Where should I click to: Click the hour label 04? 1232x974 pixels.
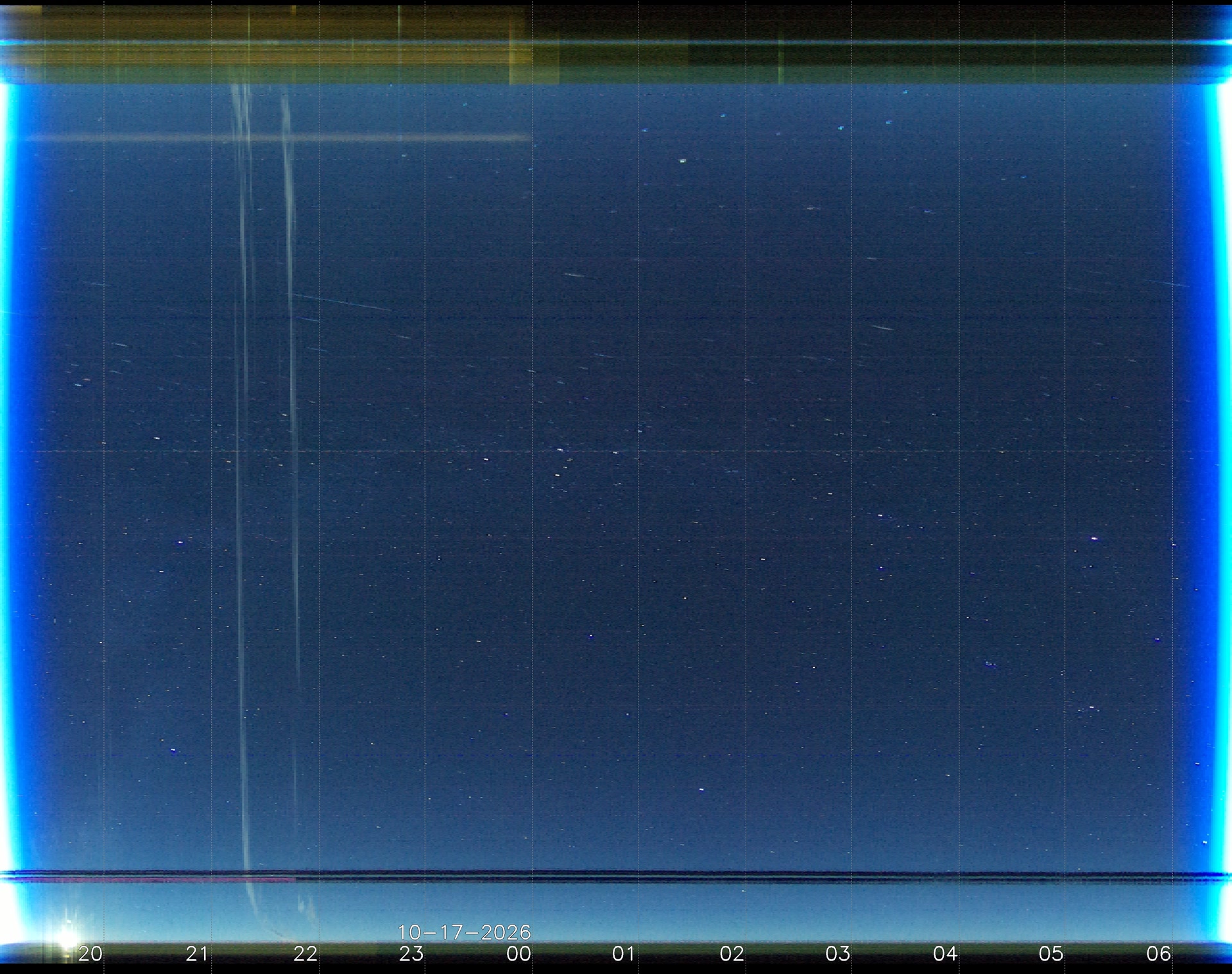pyautogui.click(x=945, y=953)
